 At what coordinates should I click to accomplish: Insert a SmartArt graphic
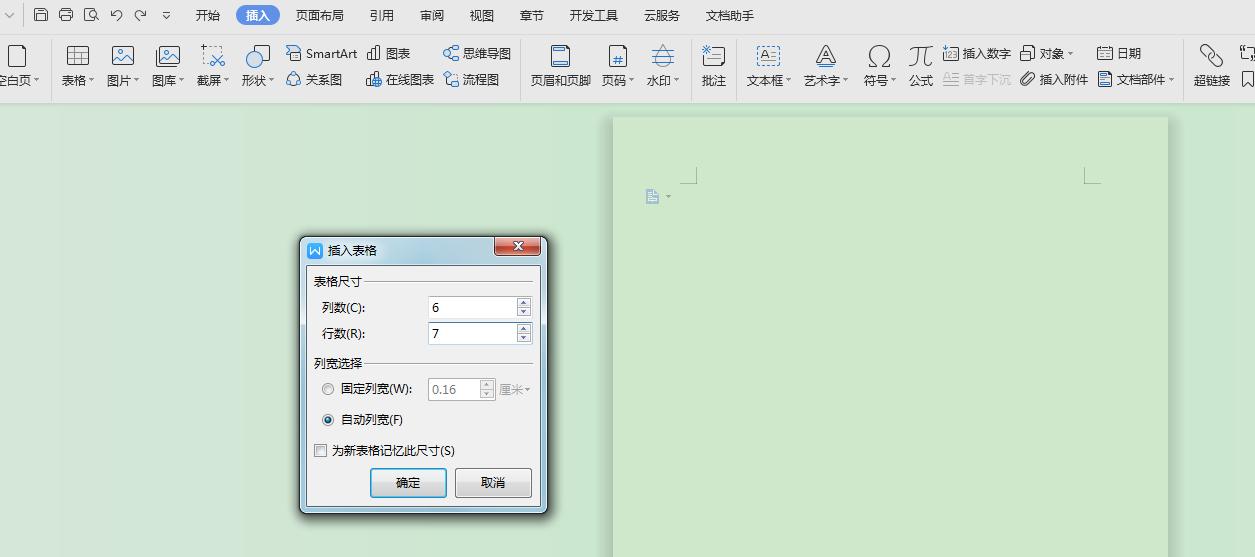(321, 53)
